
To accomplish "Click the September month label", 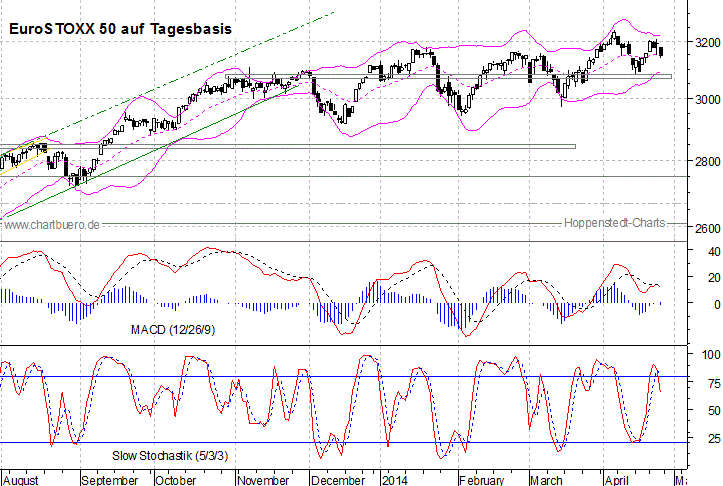I will [x=110, y=480].
